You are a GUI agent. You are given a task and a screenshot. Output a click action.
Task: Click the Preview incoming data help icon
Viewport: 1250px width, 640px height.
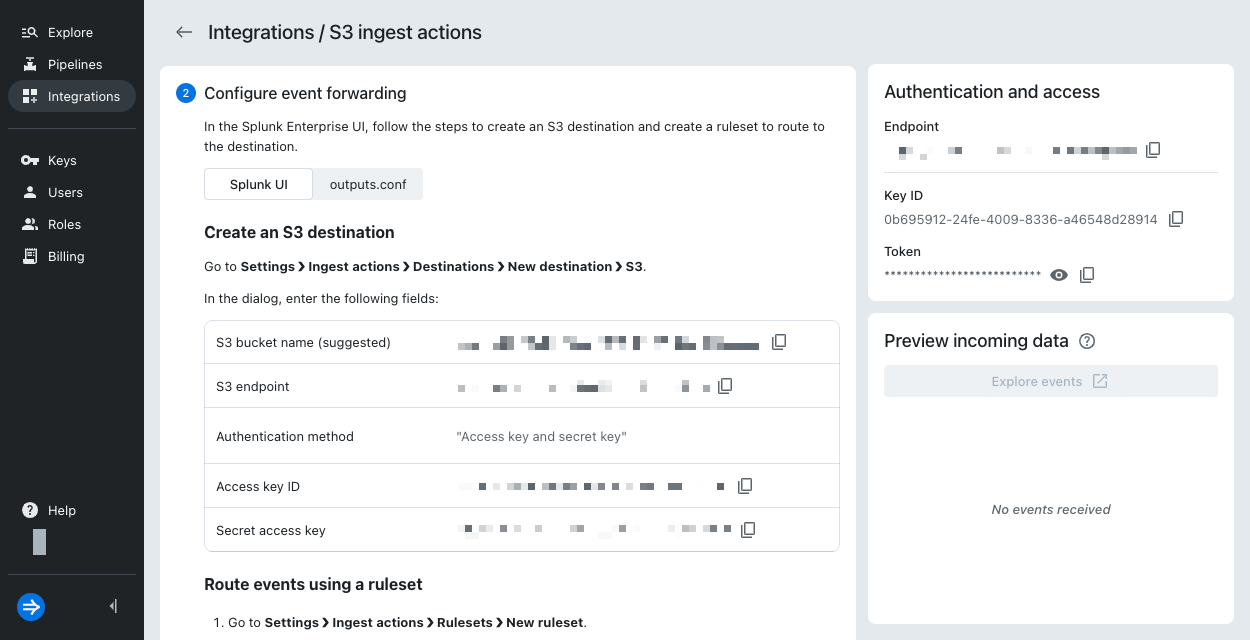coord(1088,341)
